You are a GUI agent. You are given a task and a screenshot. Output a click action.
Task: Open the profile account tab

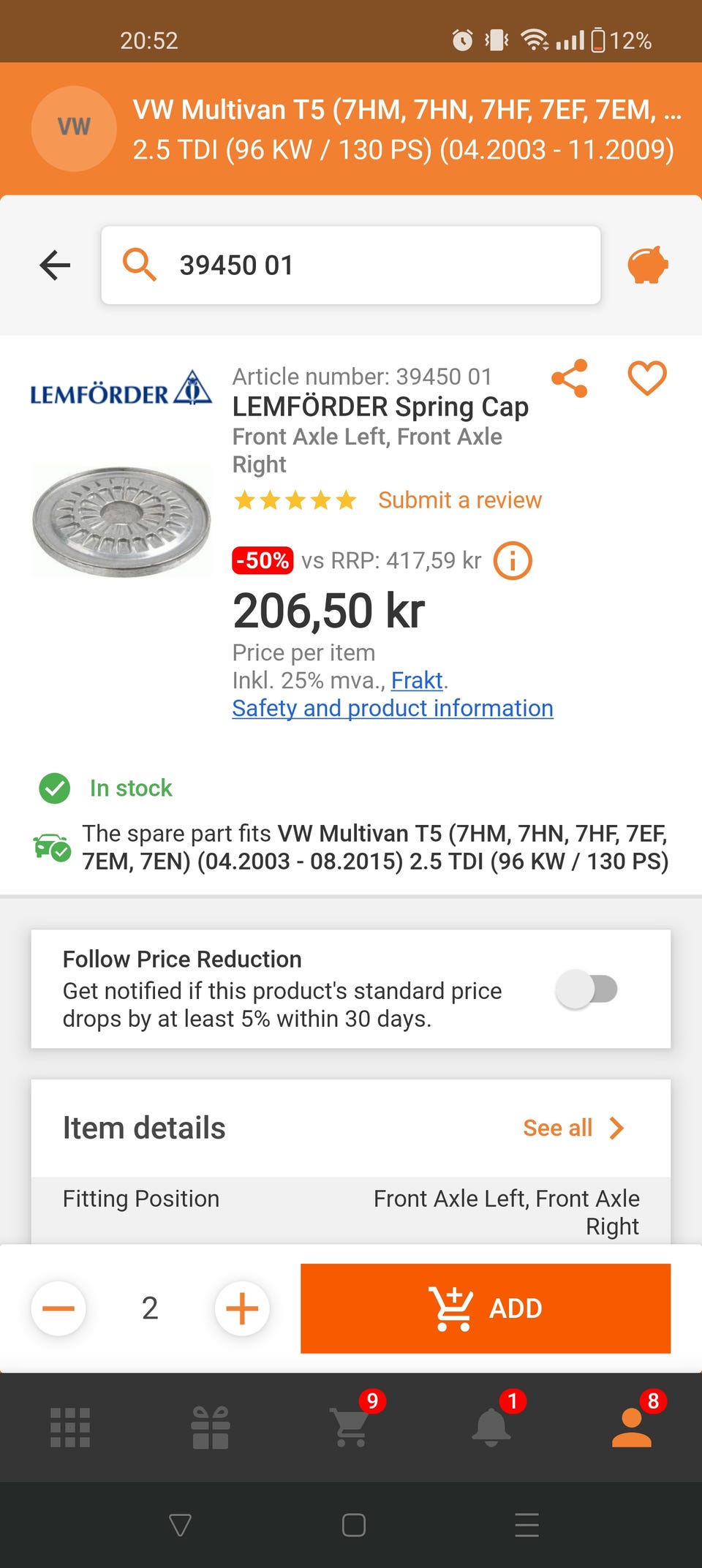point(631,1427)
